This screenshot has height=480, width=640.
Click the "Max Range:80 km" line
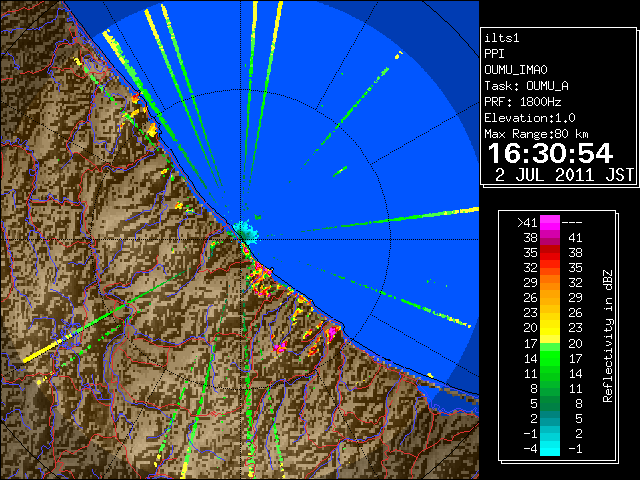(536, 134)
